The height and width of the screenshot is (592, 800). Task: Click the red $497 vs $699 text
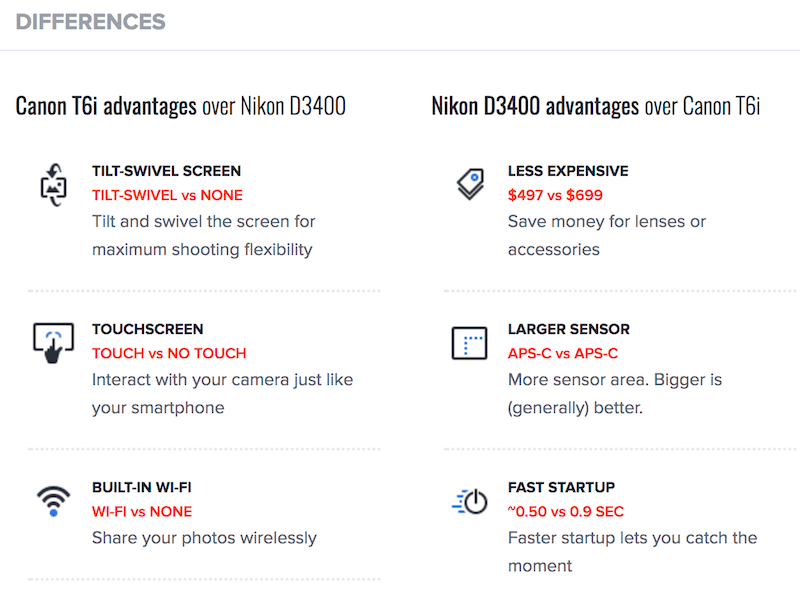555,195
